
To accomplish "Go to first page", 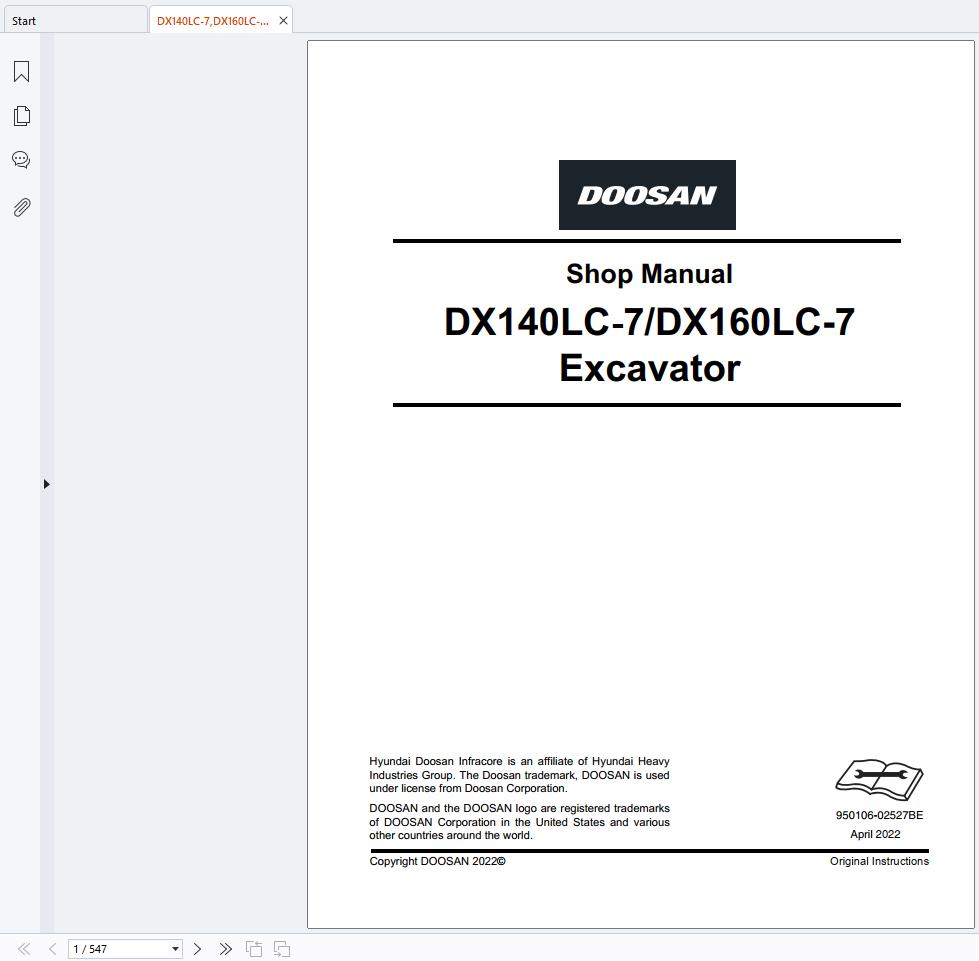I will [x=24, y=949].
